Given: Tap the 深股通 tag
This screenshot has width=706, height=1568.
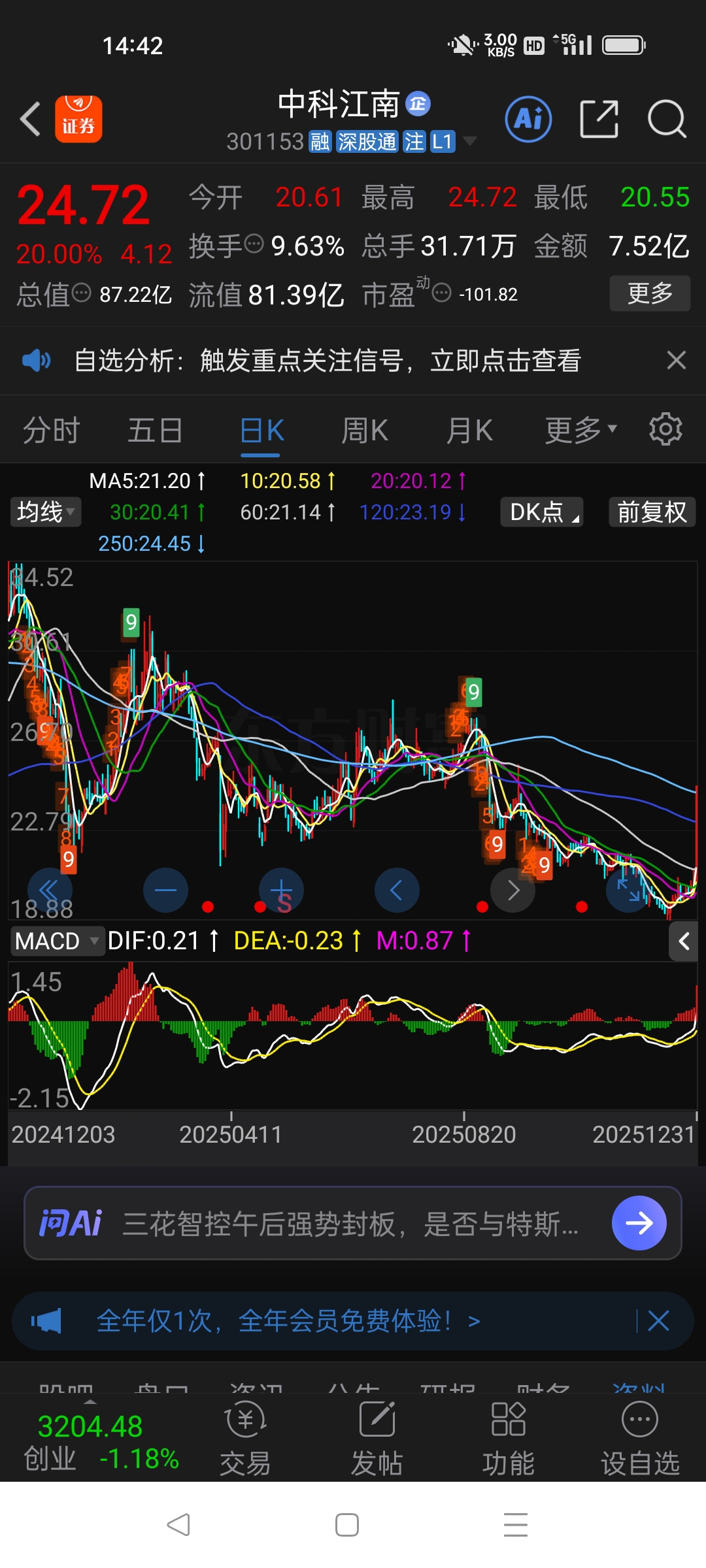Looking at the screenshot, I should pyautogui.click(x=367, y=141).
